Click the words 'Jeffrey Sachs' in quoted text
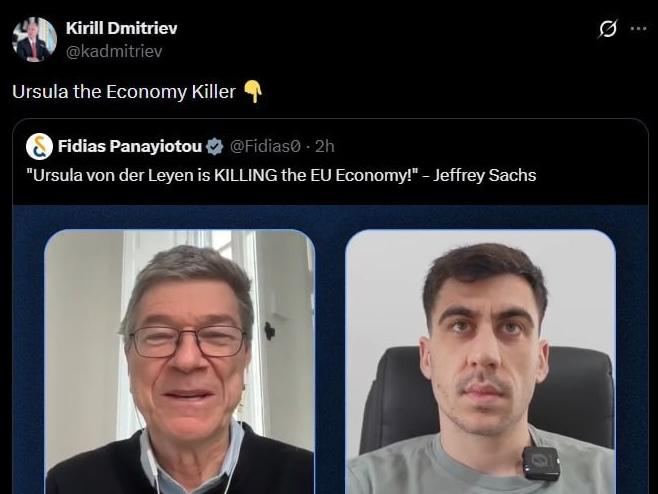 tap(485, 175)
